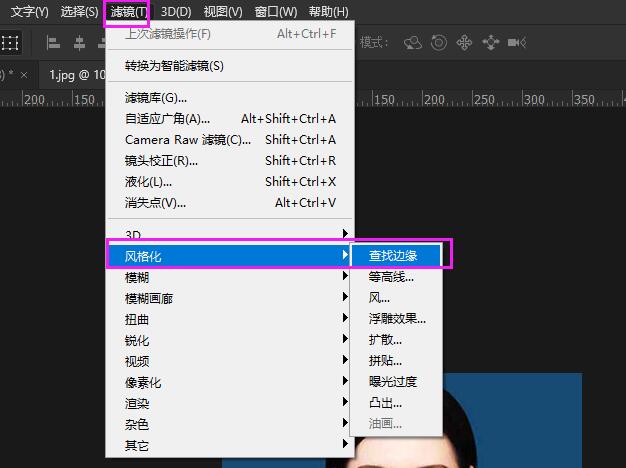Click the align left edges icon
626x468 pixels.
coord(53,43)
